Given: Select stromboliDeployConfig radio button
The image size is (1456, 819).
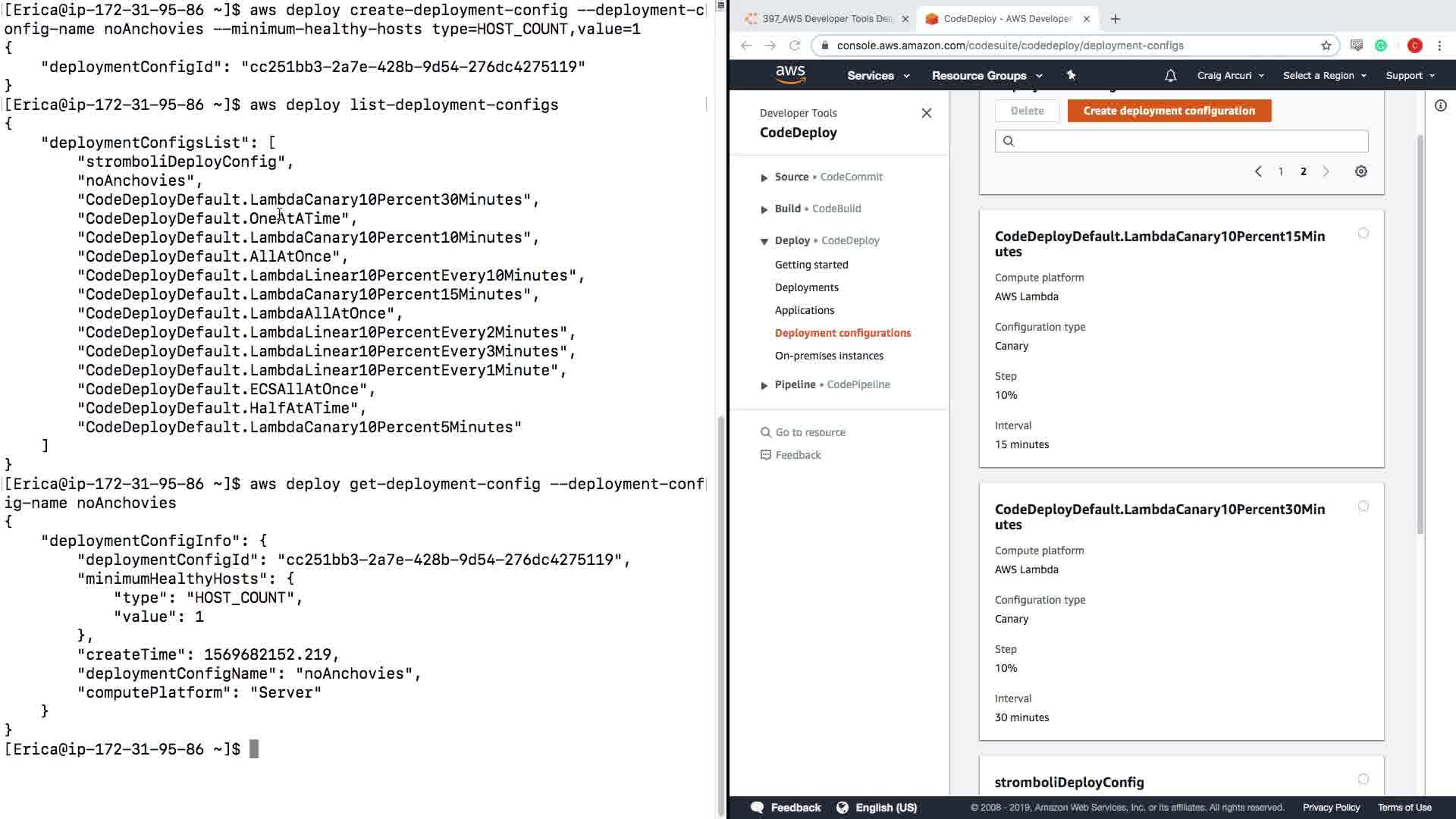Looking at the screenshot, I should (x=1363, y=780).
